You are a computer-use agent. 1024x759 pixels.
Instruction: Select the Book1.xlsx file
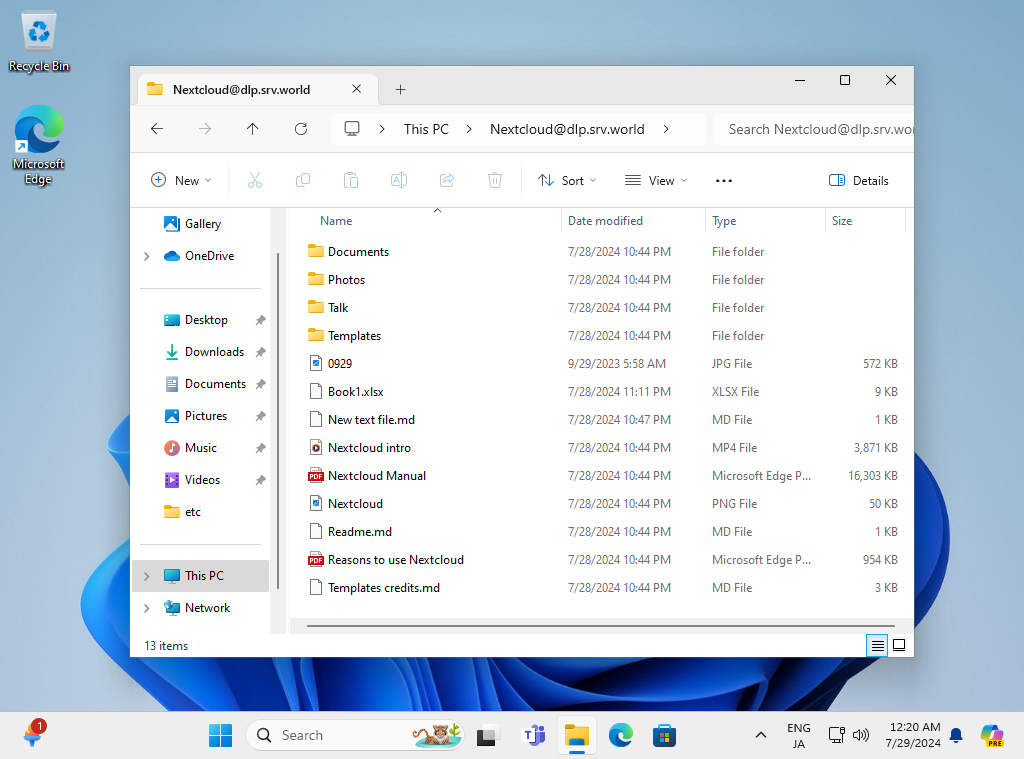pos(600,391)
